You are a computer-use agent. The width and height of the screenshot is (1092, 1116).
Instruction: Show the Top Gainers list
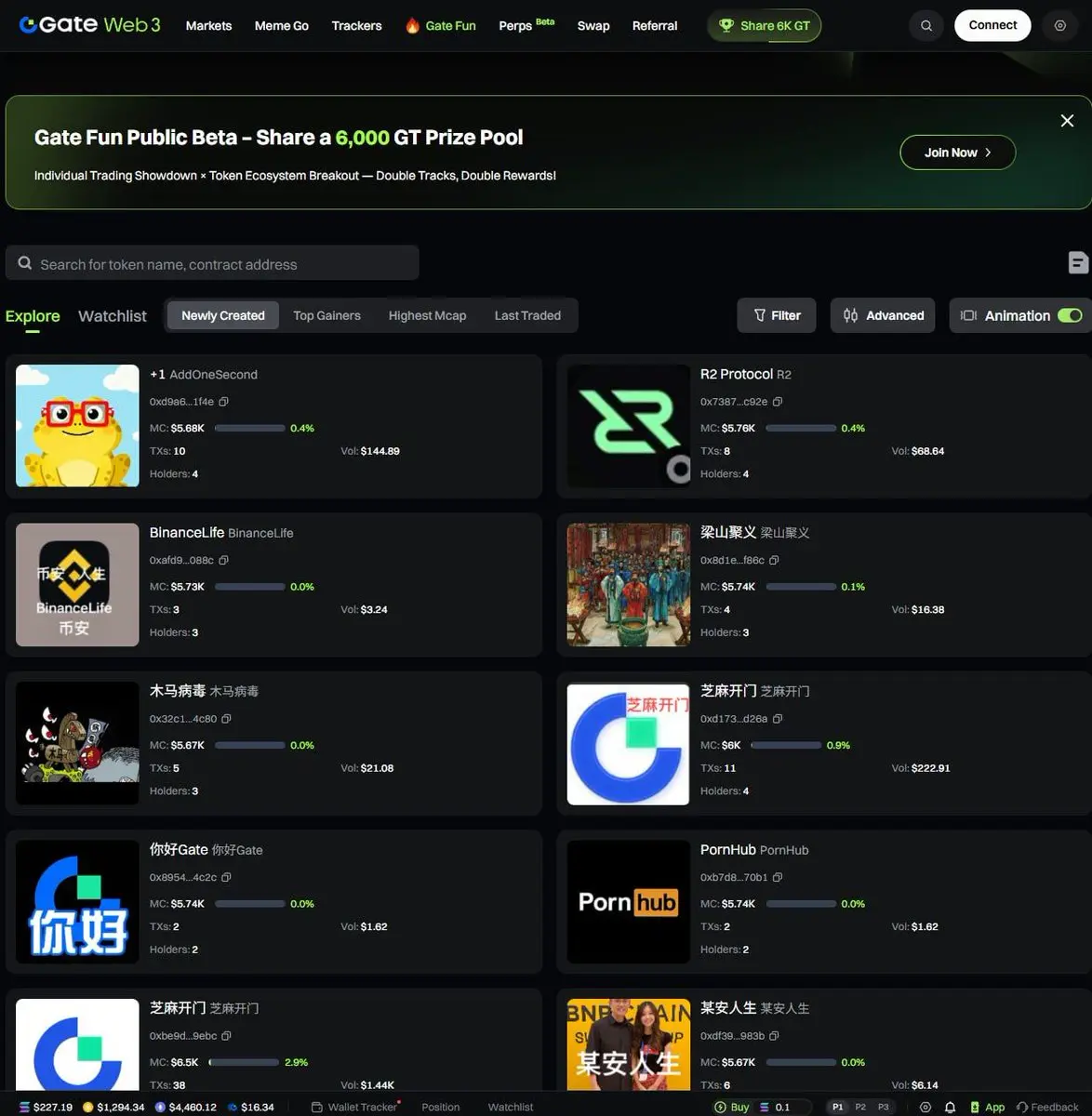[326, 315]
